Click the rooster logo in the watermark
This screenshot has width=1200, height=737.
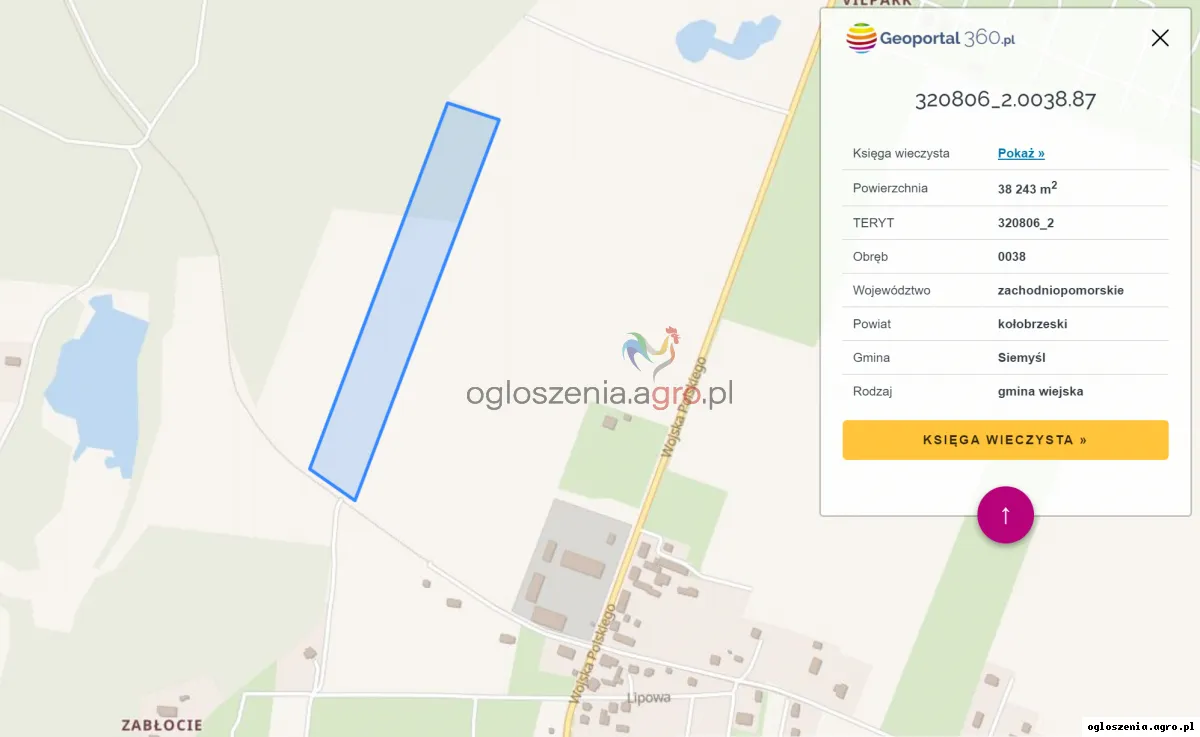[x=651, y=352]
